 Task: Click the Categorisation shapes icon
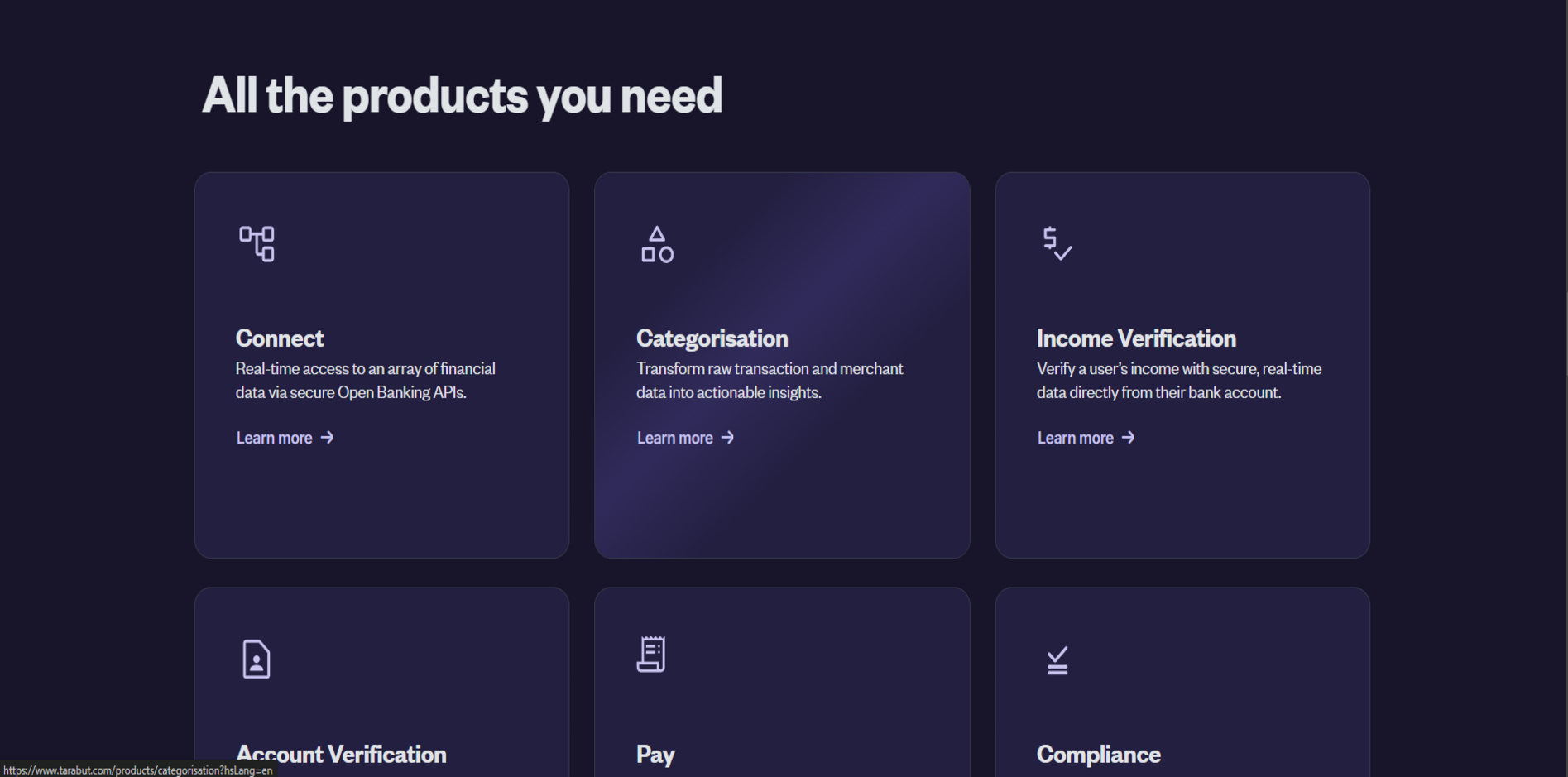pyautogui.click(x=657, y=244)
